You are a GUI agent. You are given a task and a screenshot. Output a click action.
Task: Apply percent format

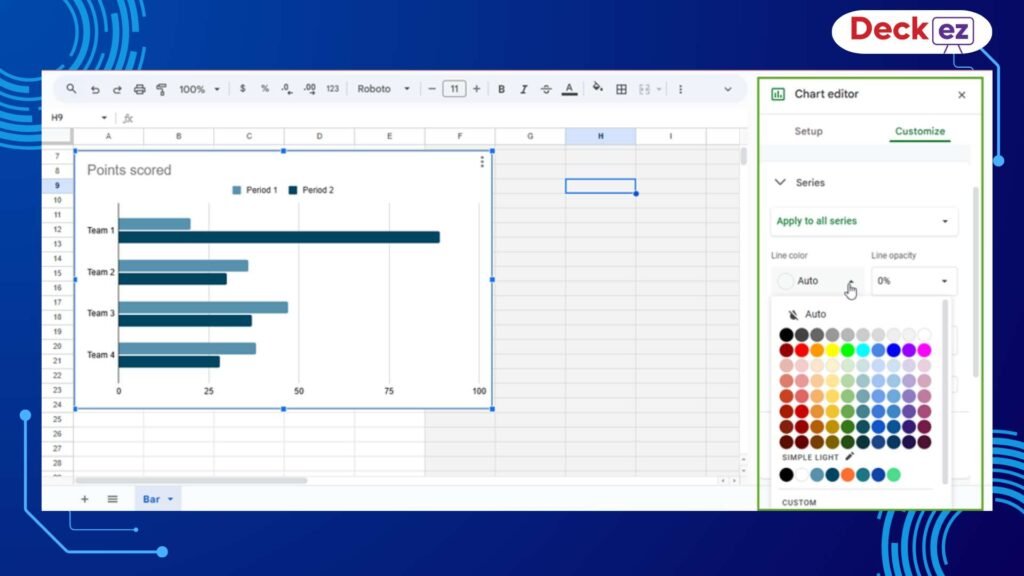(x=264, y=89)
